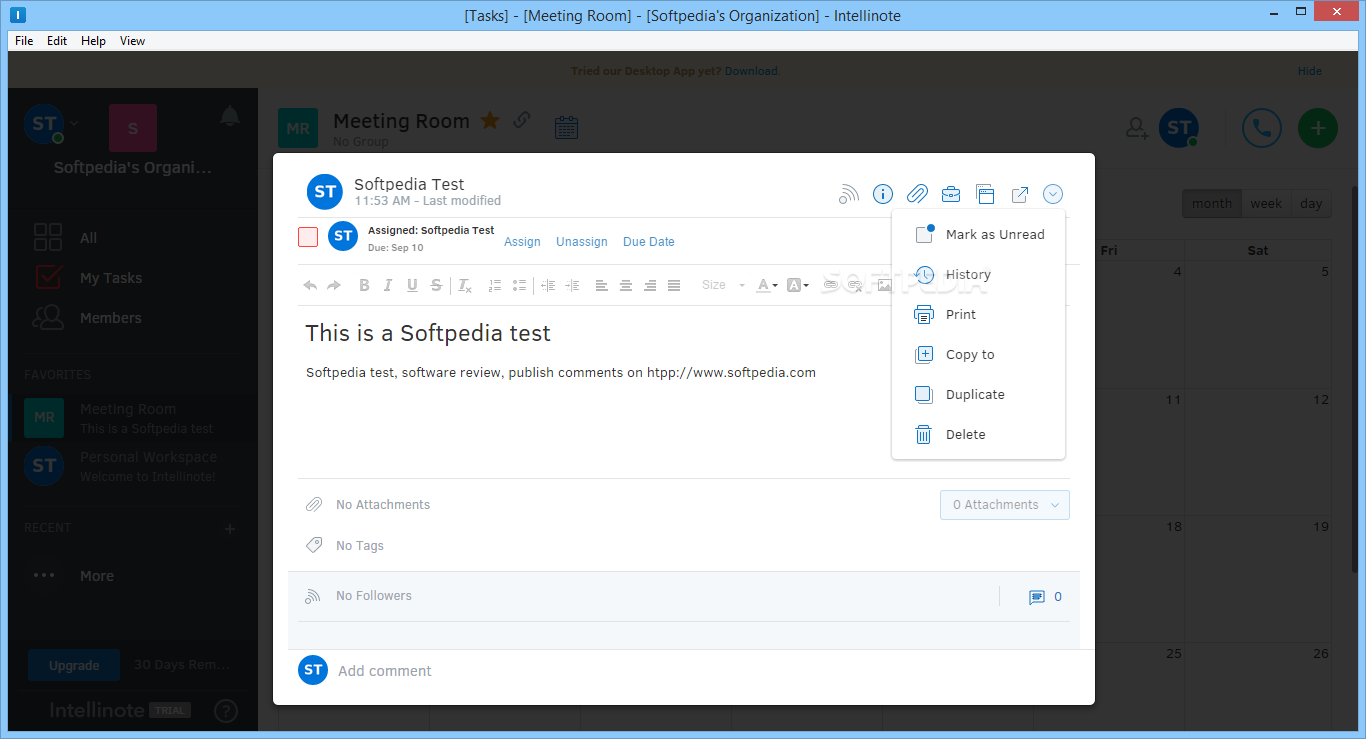Click the follow (RSS) icon in note header
The image size is (1366, 739).
point(849,194)
